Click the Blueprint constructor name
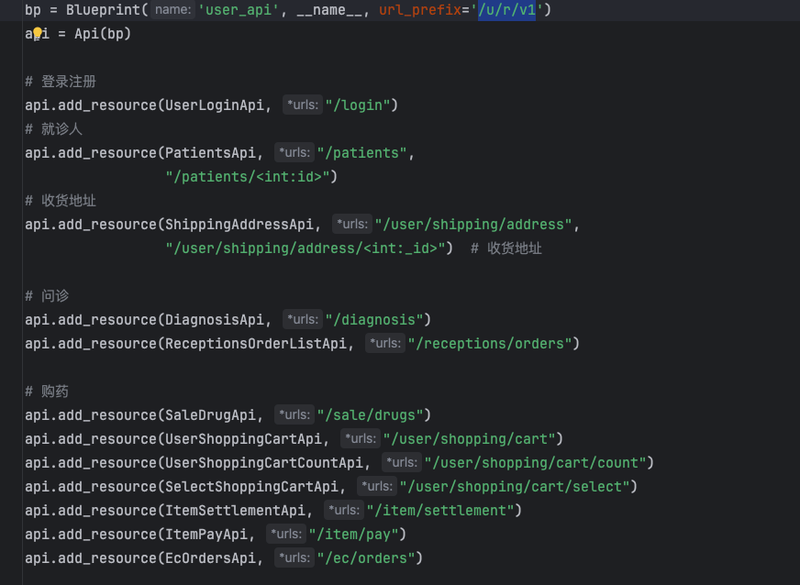This screenshot has width=800, height=585. (x=103, y=10)
